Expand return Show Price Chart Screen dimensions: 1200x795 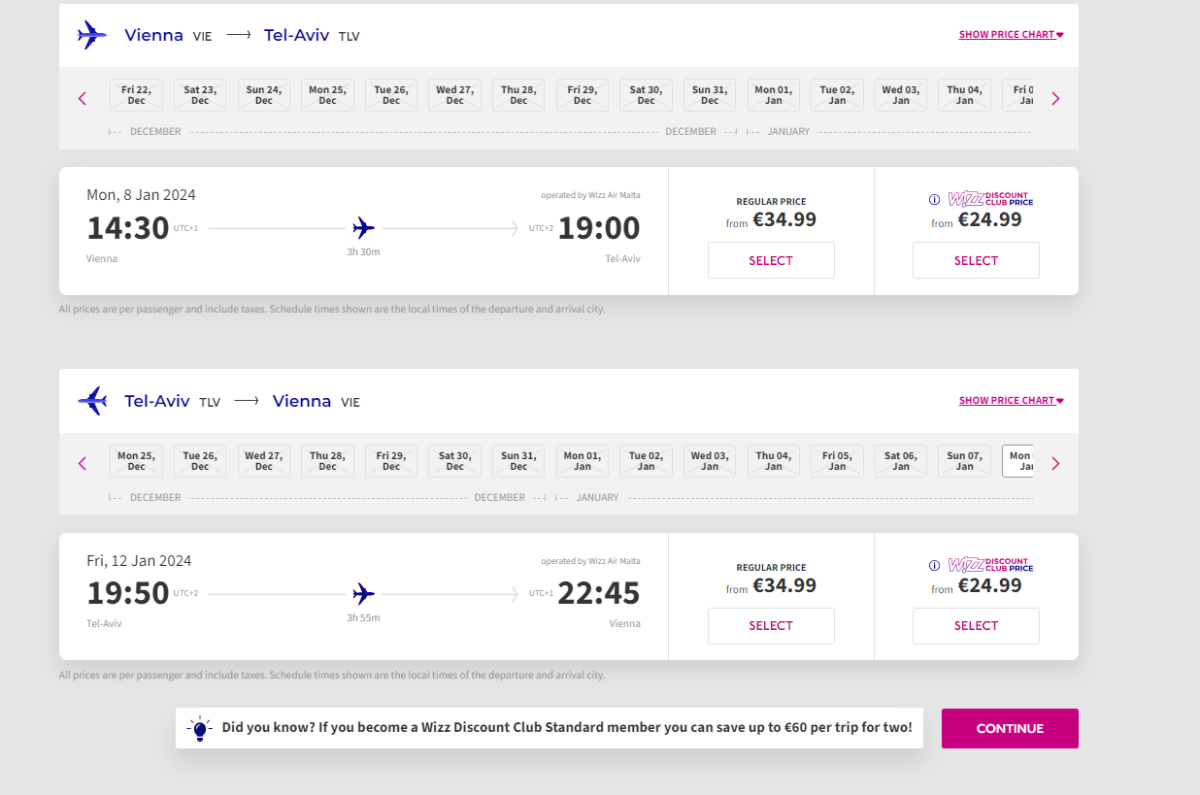point(1010,401)
